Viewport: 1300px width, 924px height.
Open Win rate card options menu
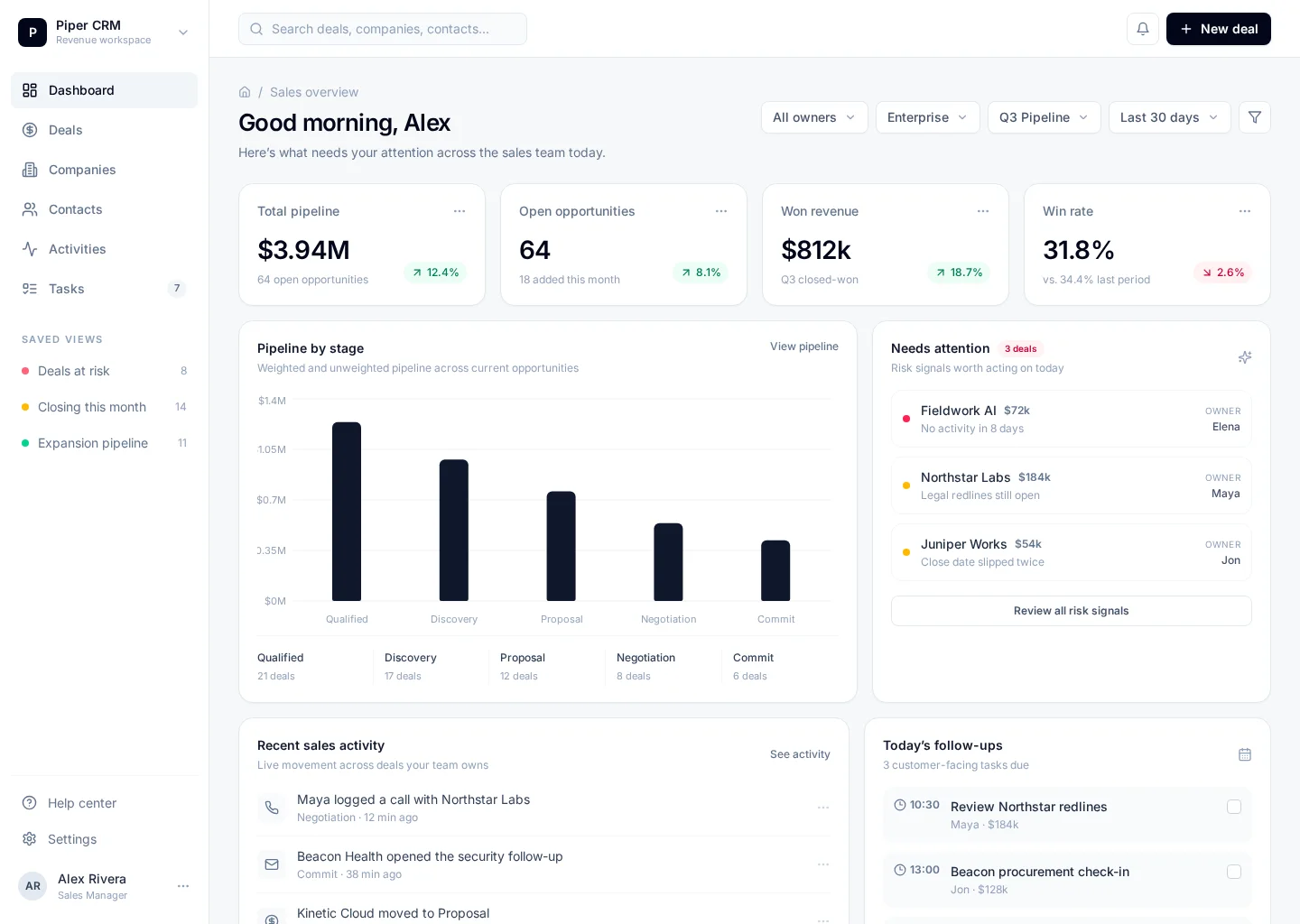(x=1245, y=211)
